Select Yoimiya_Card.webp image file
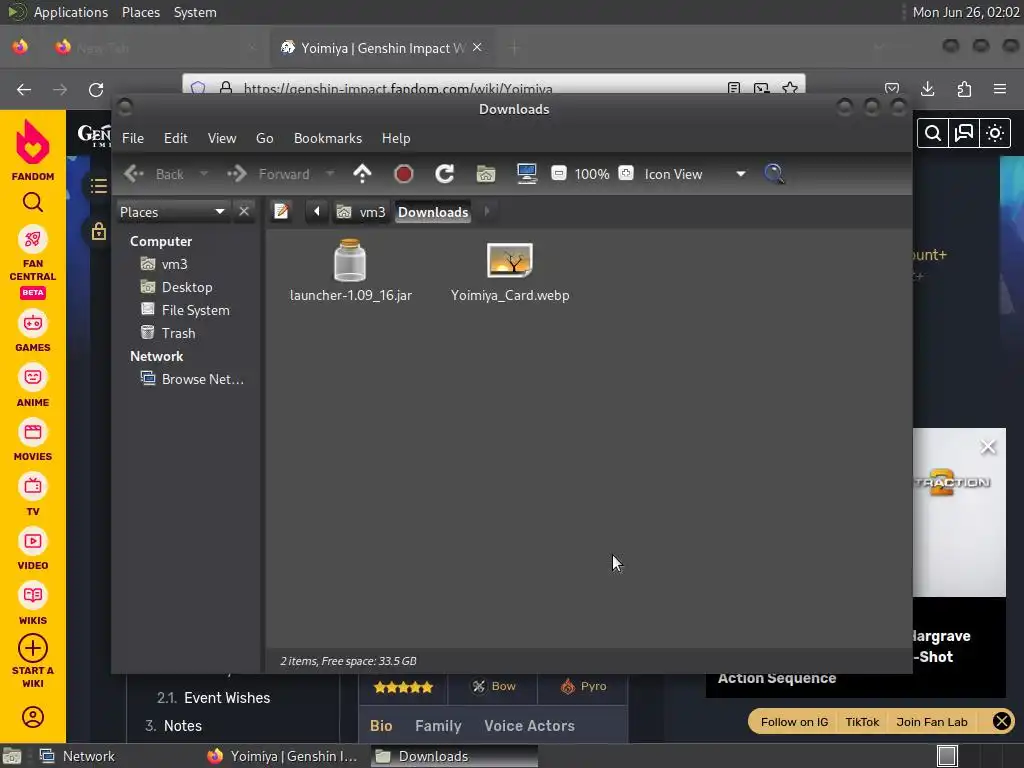This screenshot has height=768, width=1024. click(x=510, y=272)
